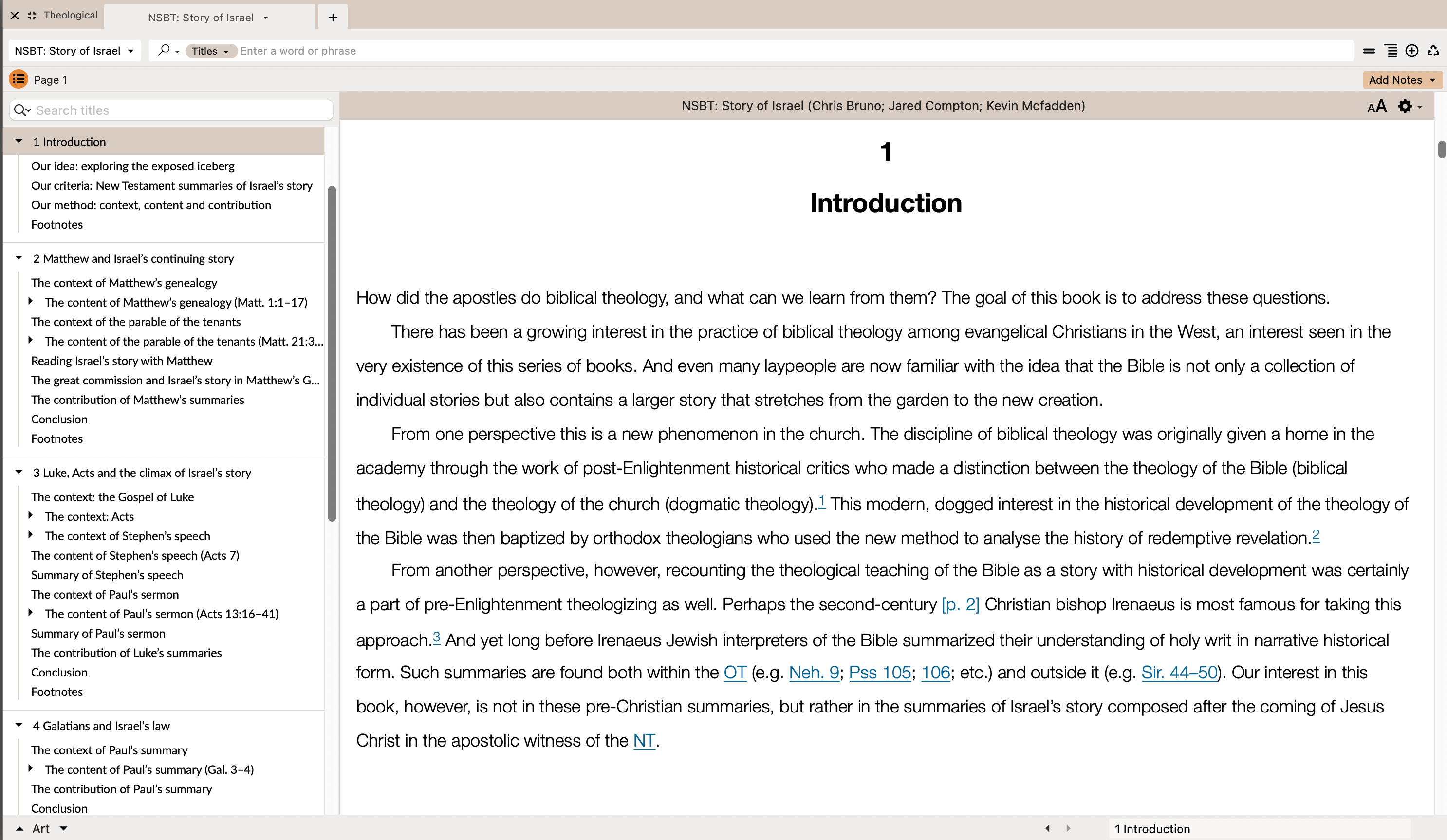Click the NT abbreviation link

(644, 741)
